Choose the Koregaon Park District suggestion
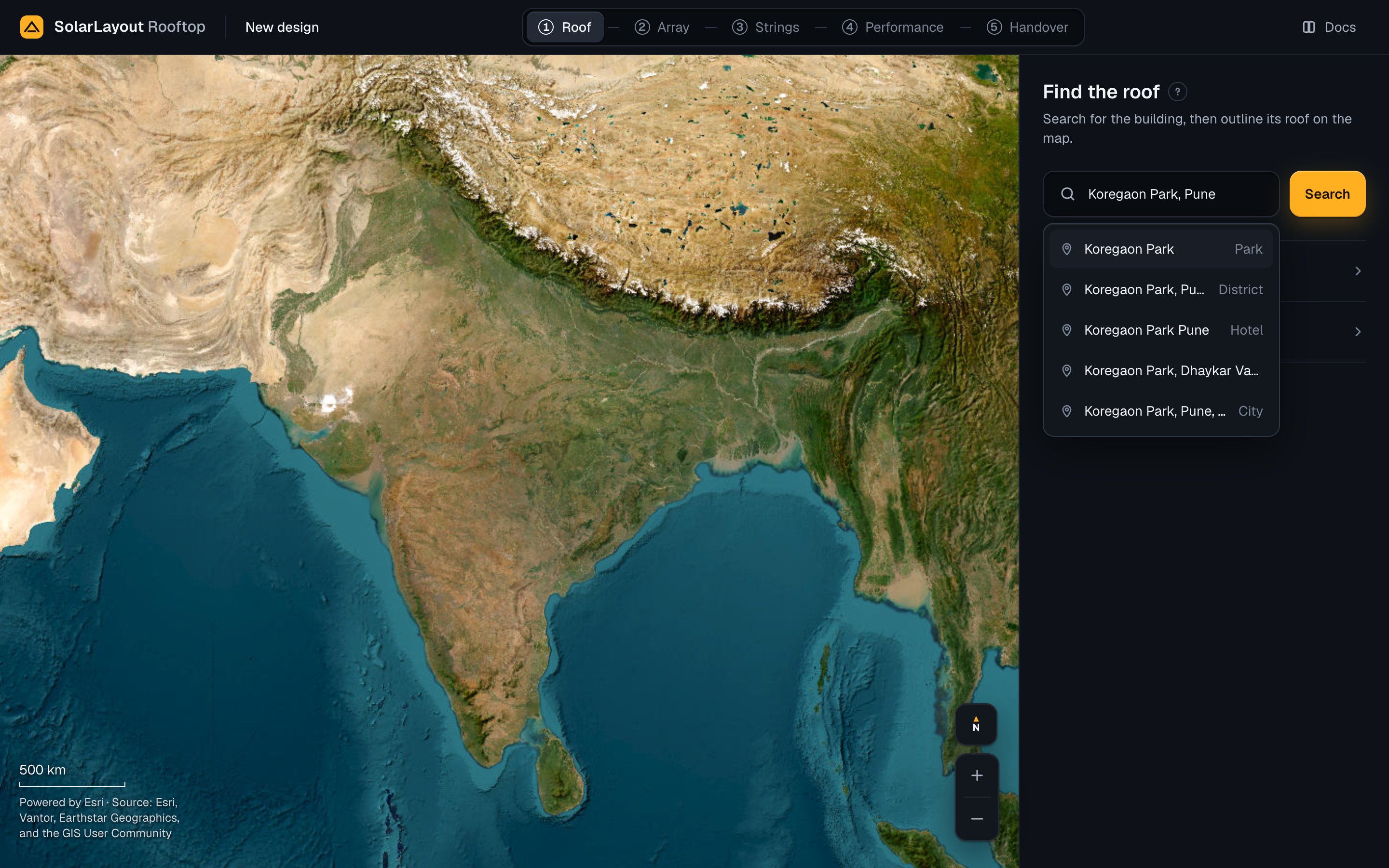 coord(1160,289)
